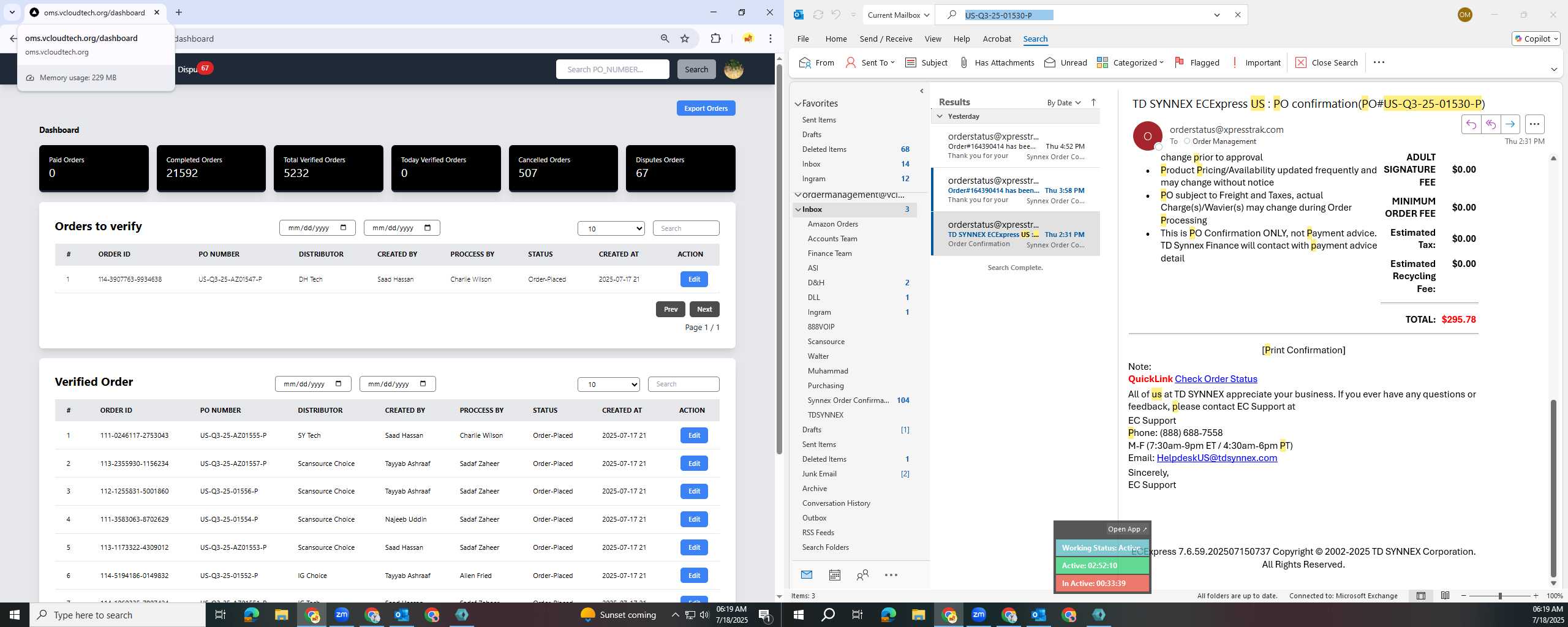Open the Help ribbon tab
Image resolution: width=1568 pixels, height=627 pixels.
point(962,39)
